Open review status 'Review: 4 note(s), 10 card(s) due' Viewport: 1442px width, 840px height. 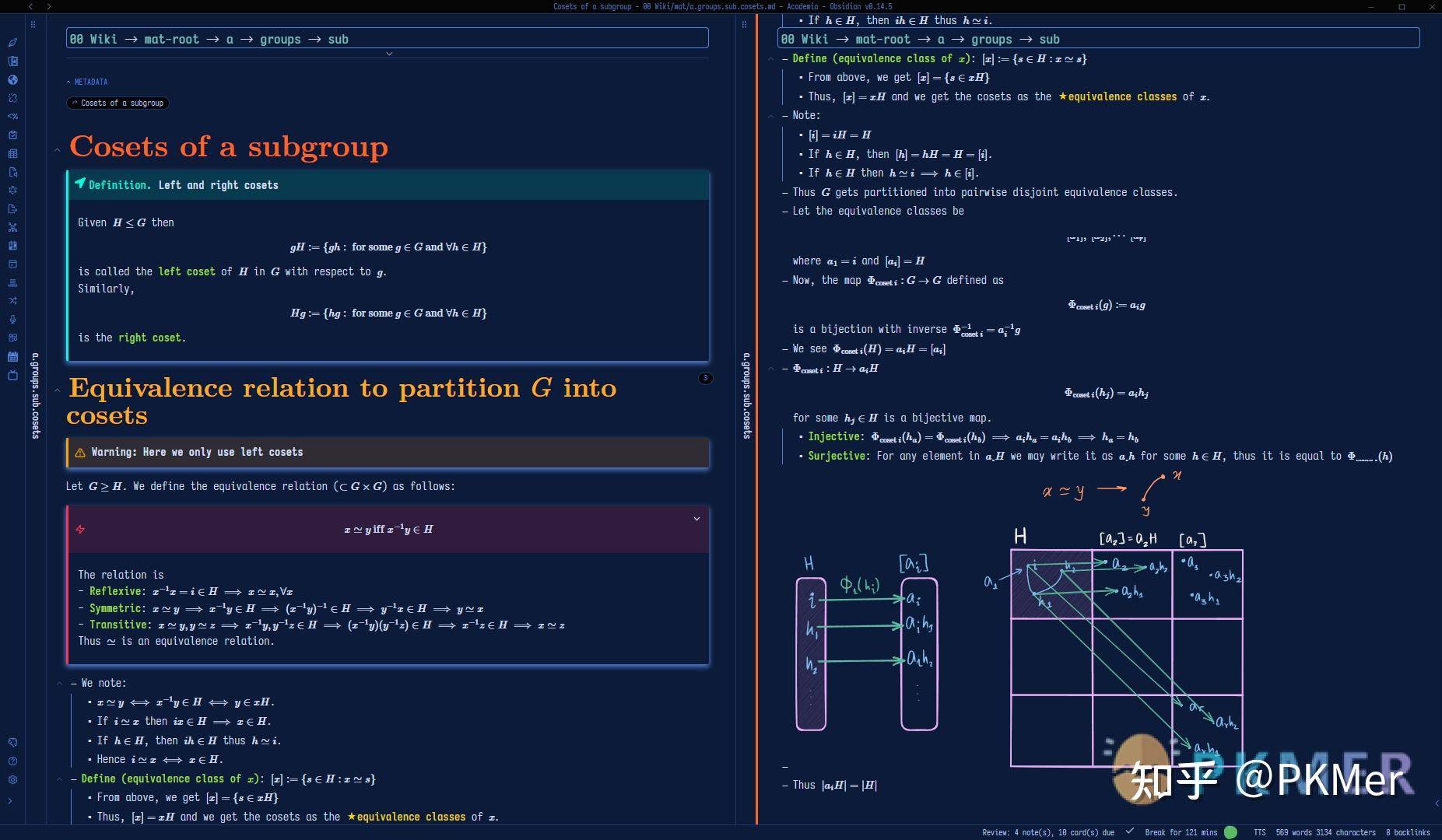[1047, 832]
